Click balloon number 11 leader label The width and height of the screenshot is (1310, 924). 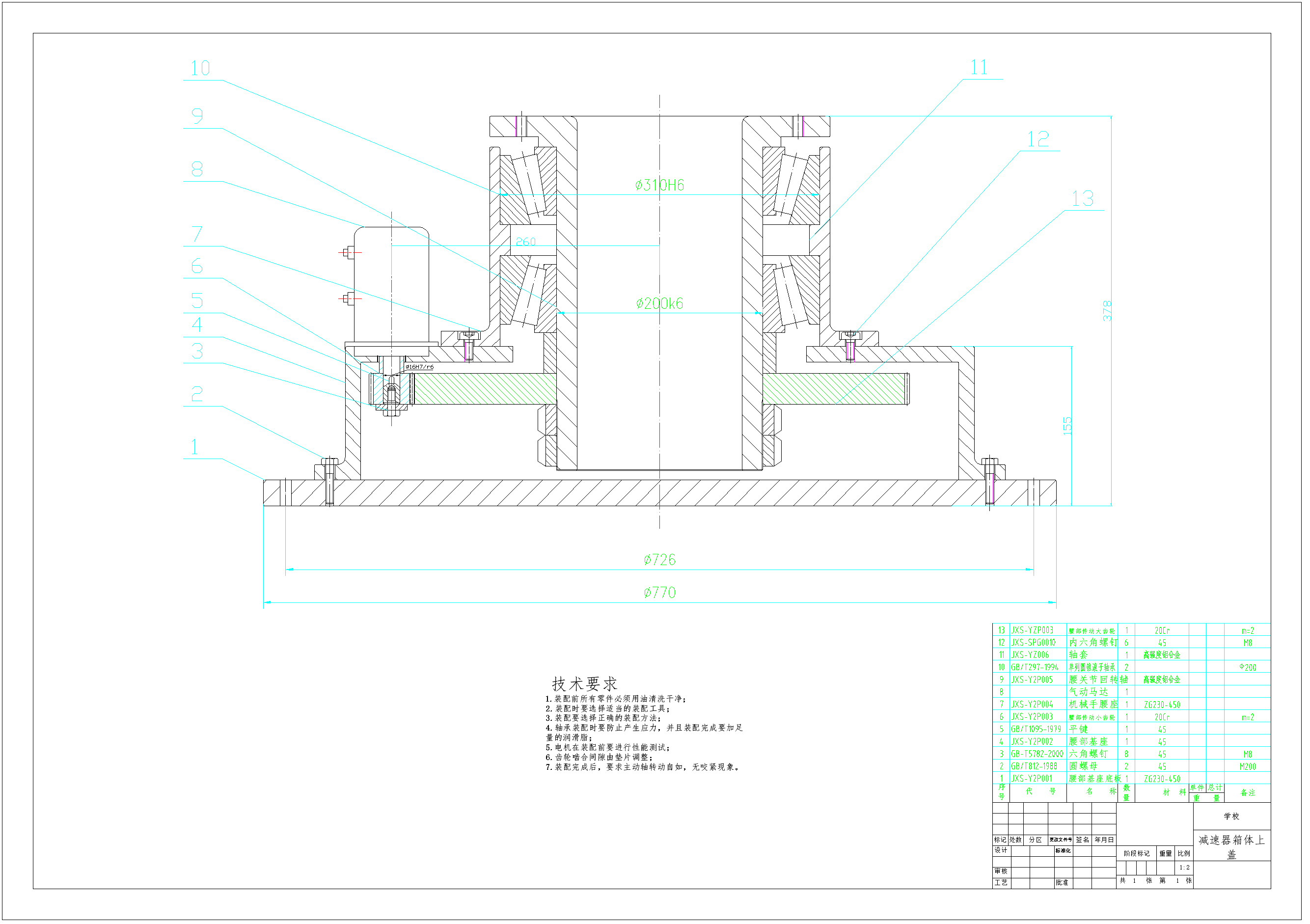click(979, 67)
